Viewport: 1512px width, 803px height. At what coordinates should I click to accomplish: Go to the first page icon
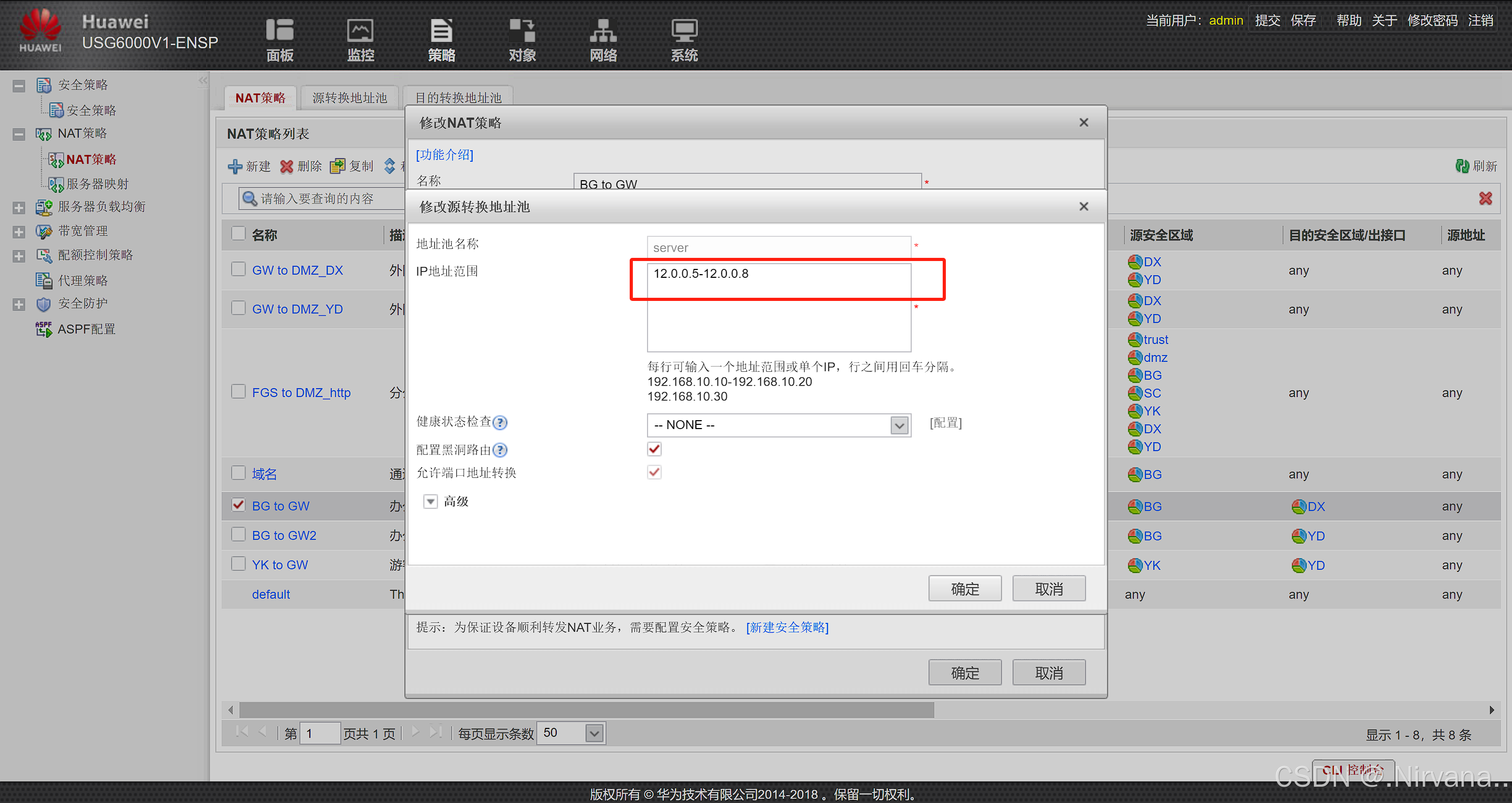[x=242, y=732]
